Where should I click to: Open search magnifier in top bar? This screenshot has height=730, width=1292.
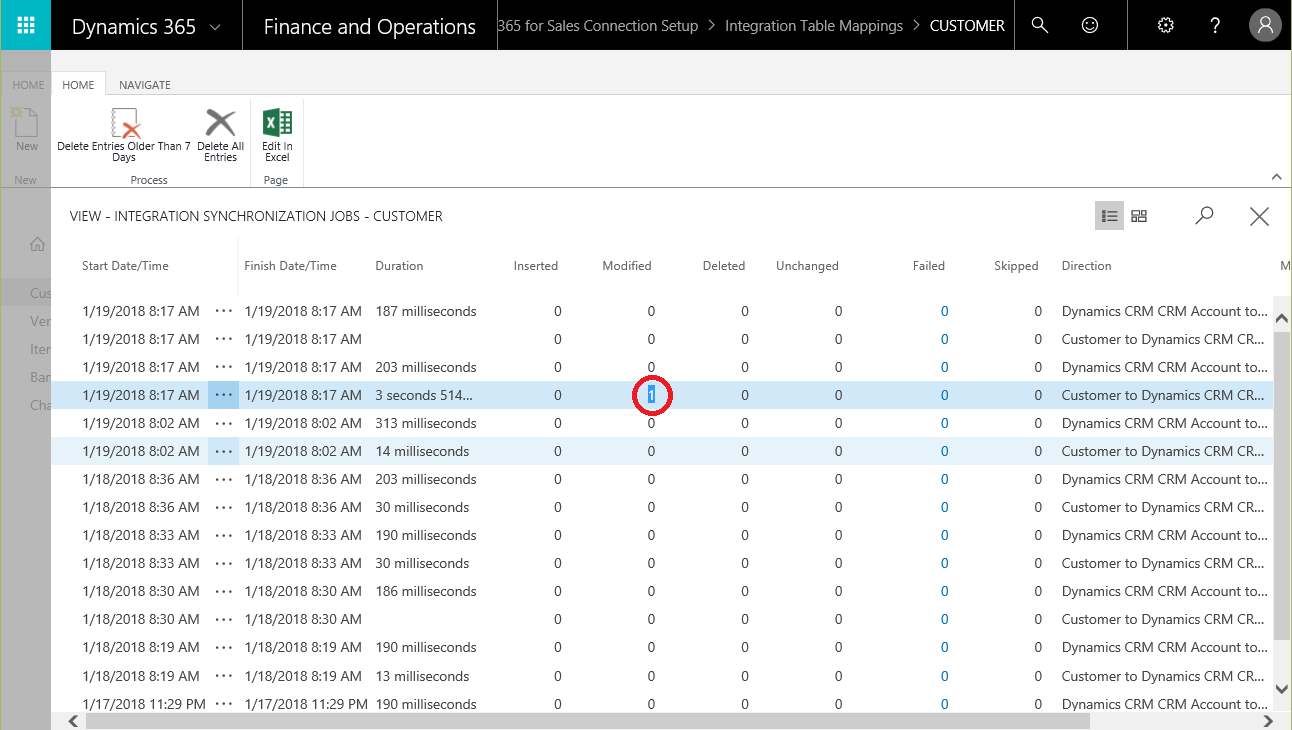click(x=1040, y=25)
